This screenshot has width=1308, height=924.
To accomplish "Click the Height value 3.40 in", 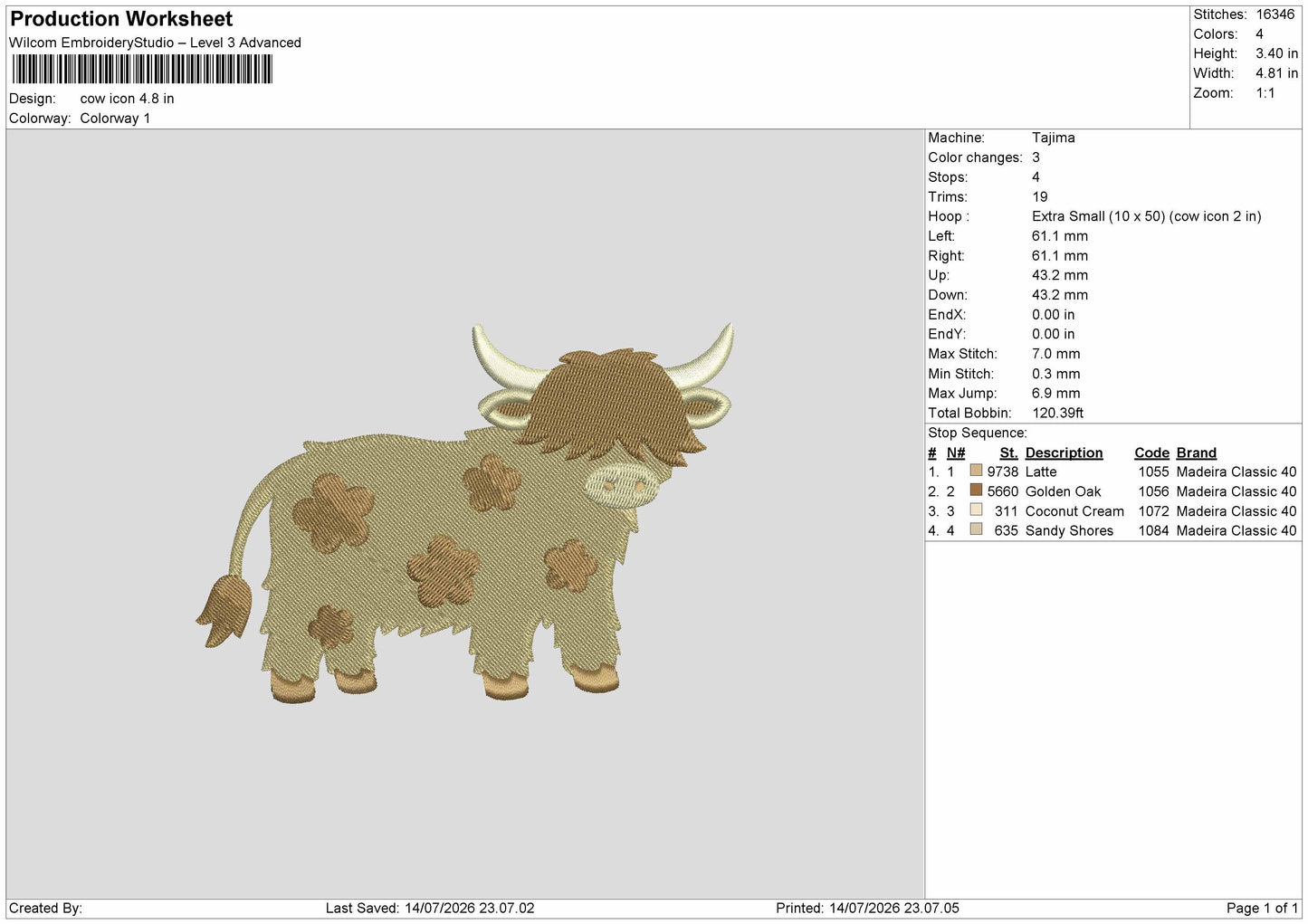I will [x=1276, y=54].
